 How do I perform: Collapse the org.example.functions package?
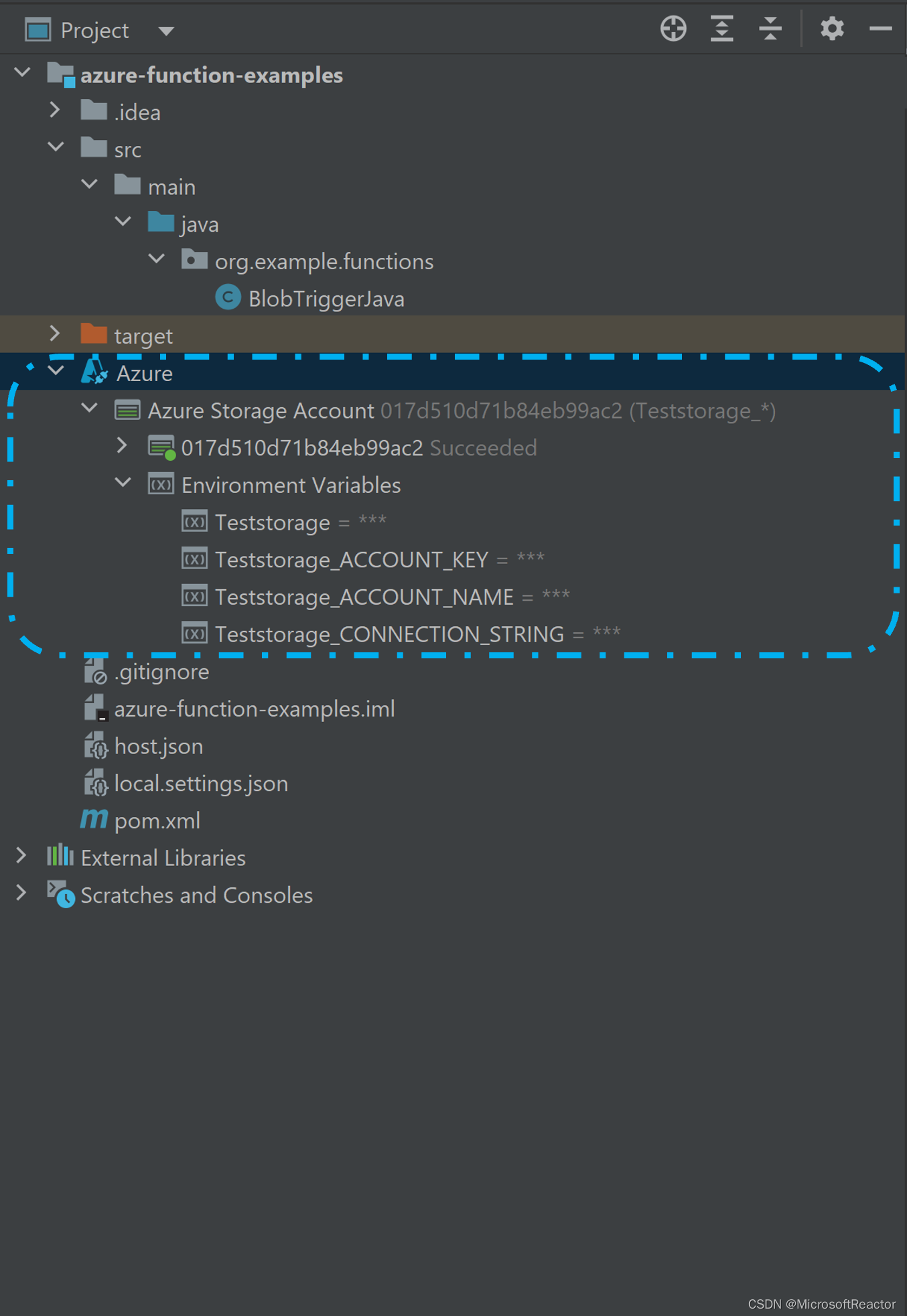(x=157, y=259)
